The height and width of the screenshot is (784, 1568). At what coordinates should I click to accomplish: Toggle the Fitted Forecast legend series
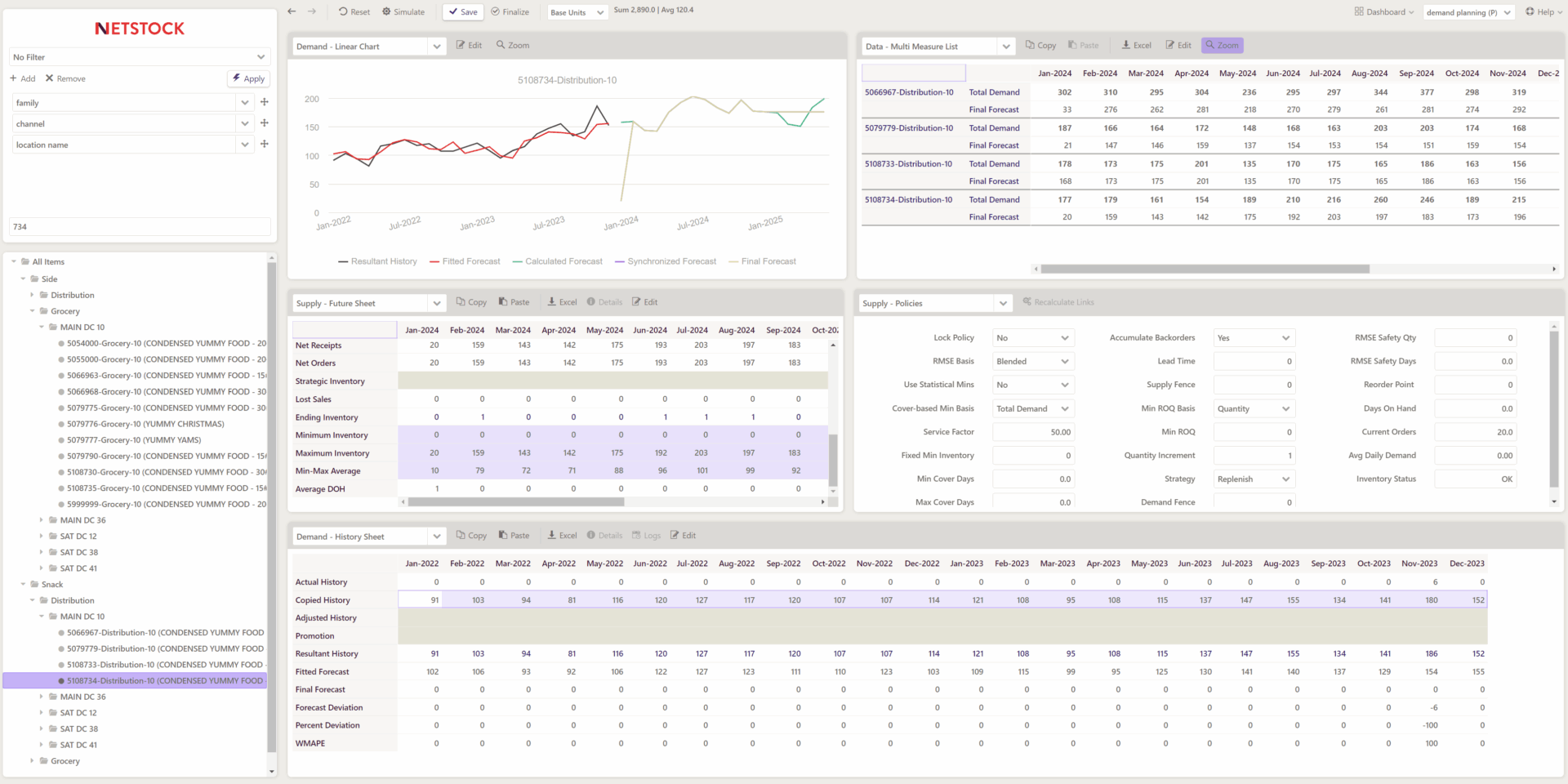click(x=465, y=261)
